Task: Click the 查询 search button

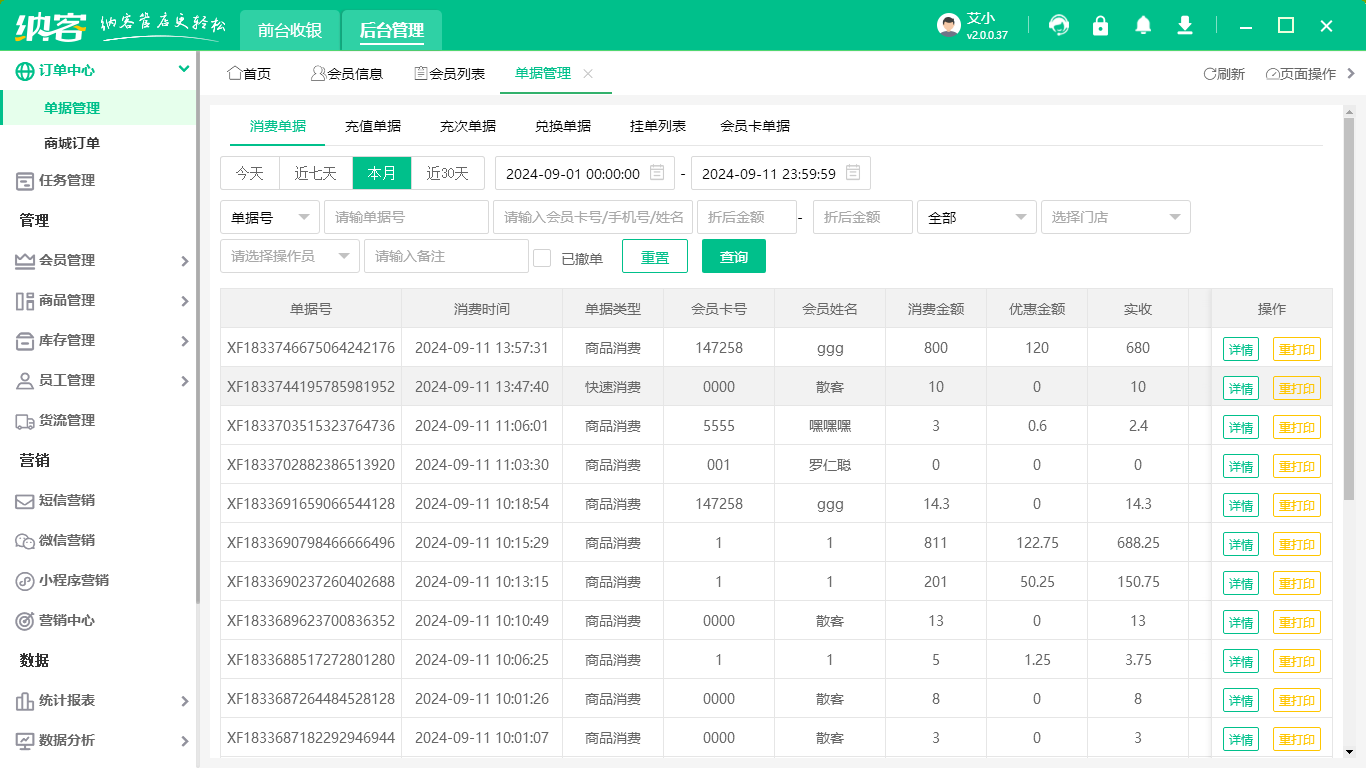Action: [734, 256]
